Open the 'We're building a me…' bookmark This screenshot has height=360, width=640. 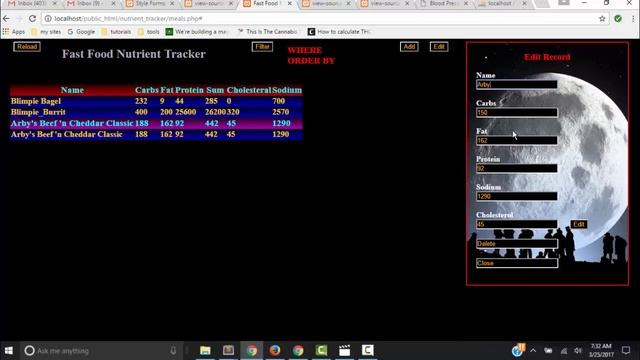[197, 31]
